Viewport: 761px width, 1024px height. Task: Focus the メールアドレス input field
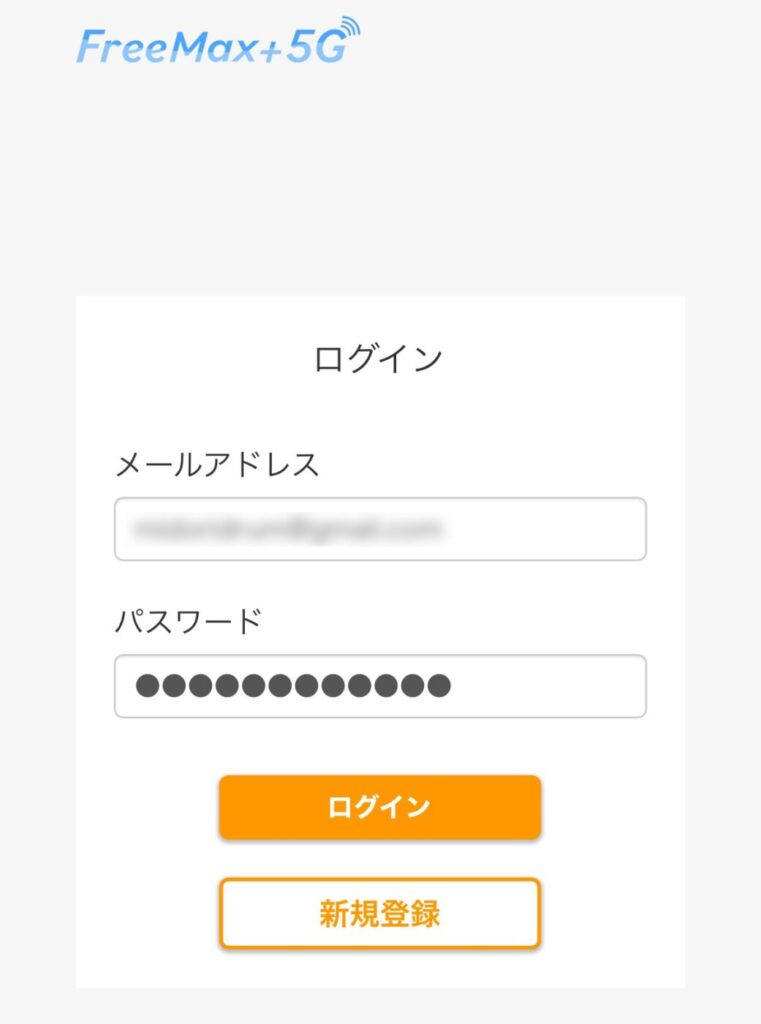tap(380, 529)
